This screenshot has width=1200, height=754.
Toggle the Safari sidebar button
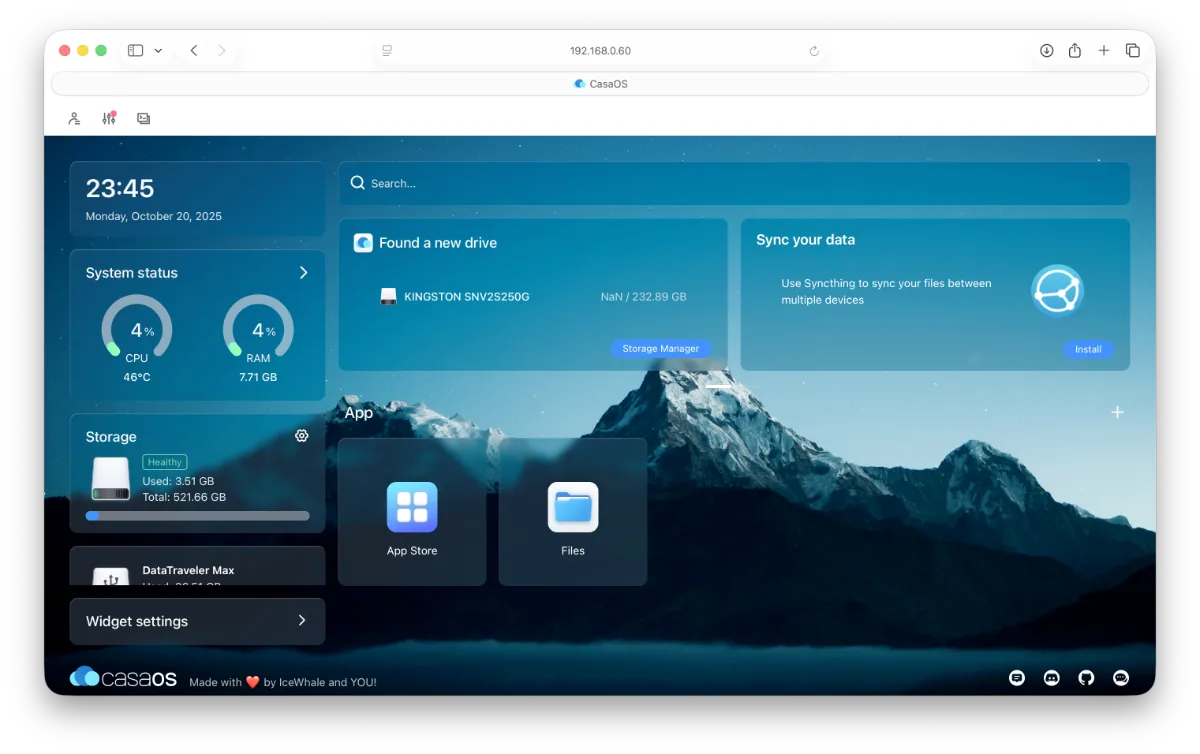(x=135, y=51)
